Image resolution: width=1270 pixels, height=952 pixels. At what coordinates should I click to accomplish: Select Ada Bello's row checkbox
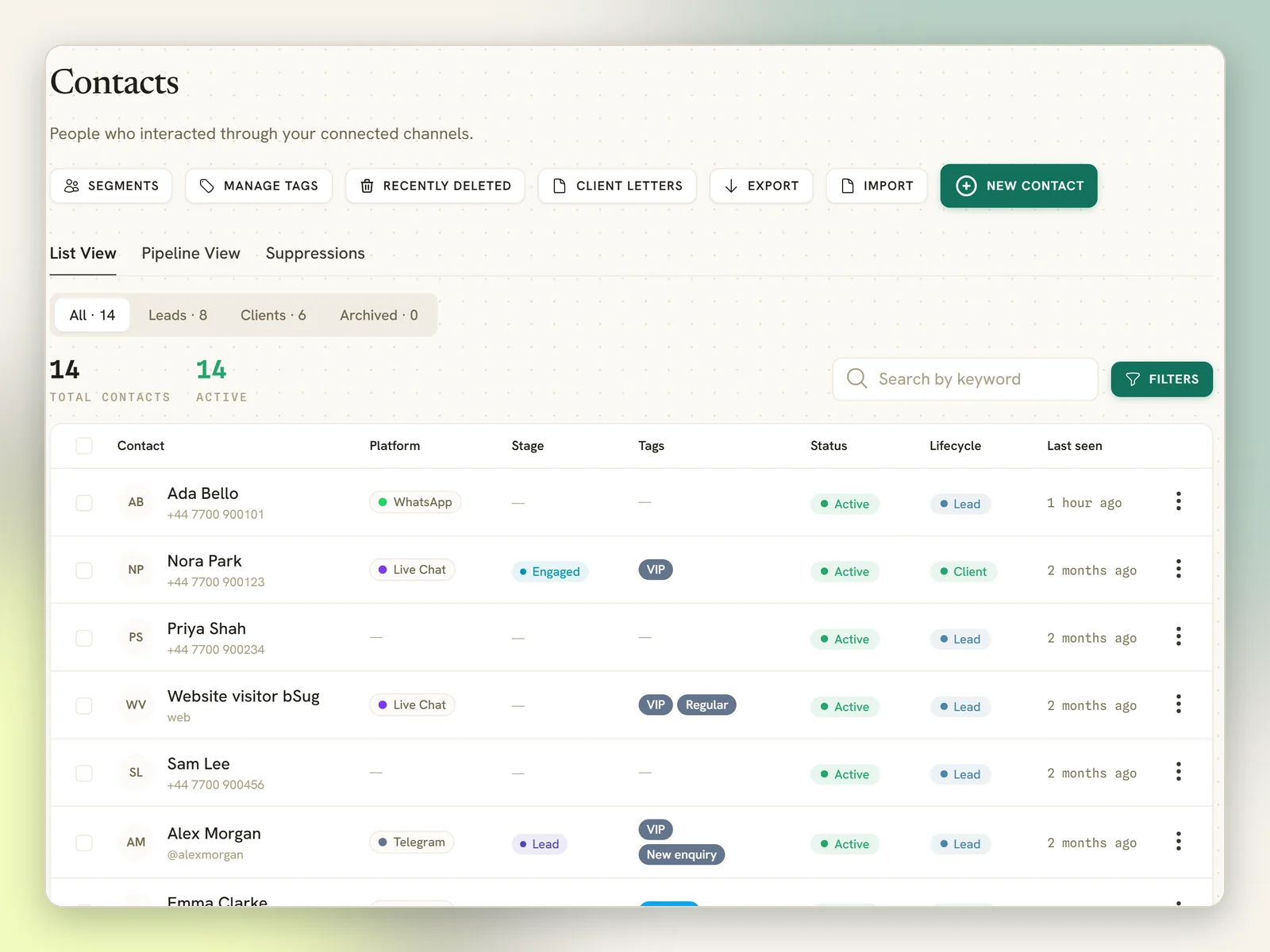pyautogui.click(x=84, y=503)
